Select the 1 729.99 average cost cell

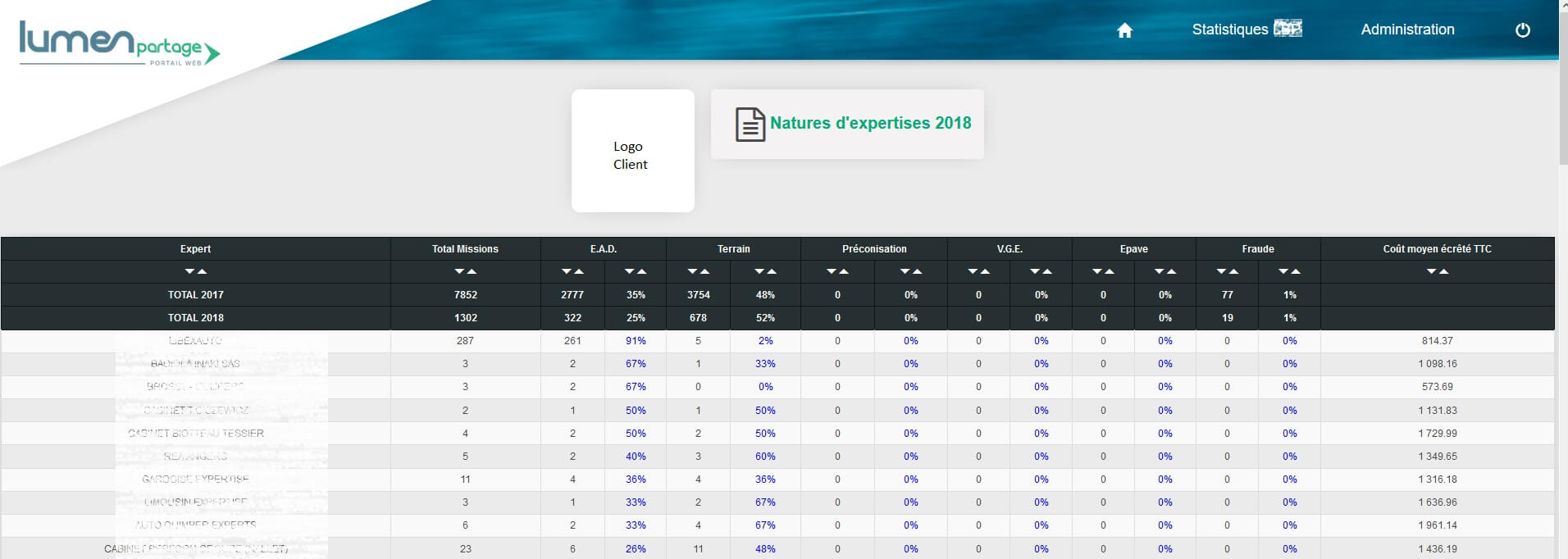coord(1438,434)
